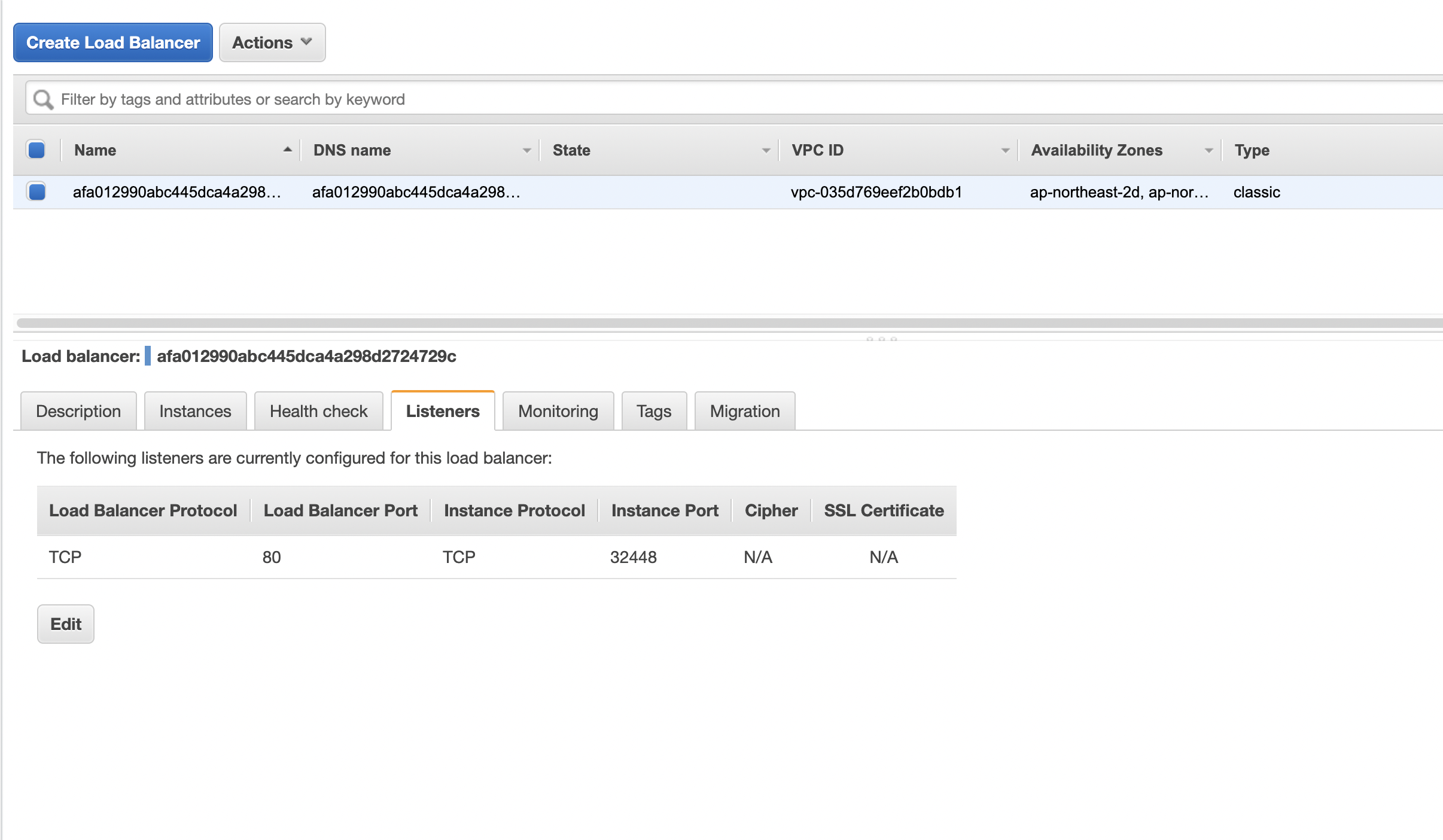1443x840 pixels.
Task: Open the Actions dropdown menu
Action: click(x=272, y=42)
